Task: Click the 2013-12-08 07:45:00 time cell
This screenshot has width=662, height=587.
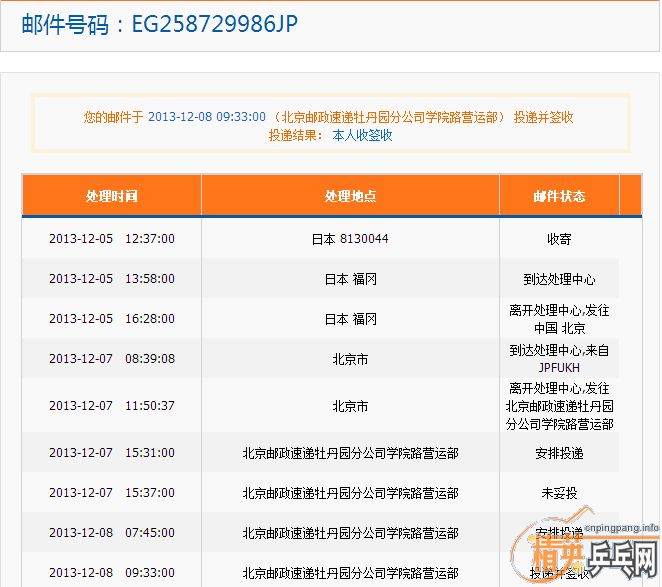Action: [x=111, y=533]
